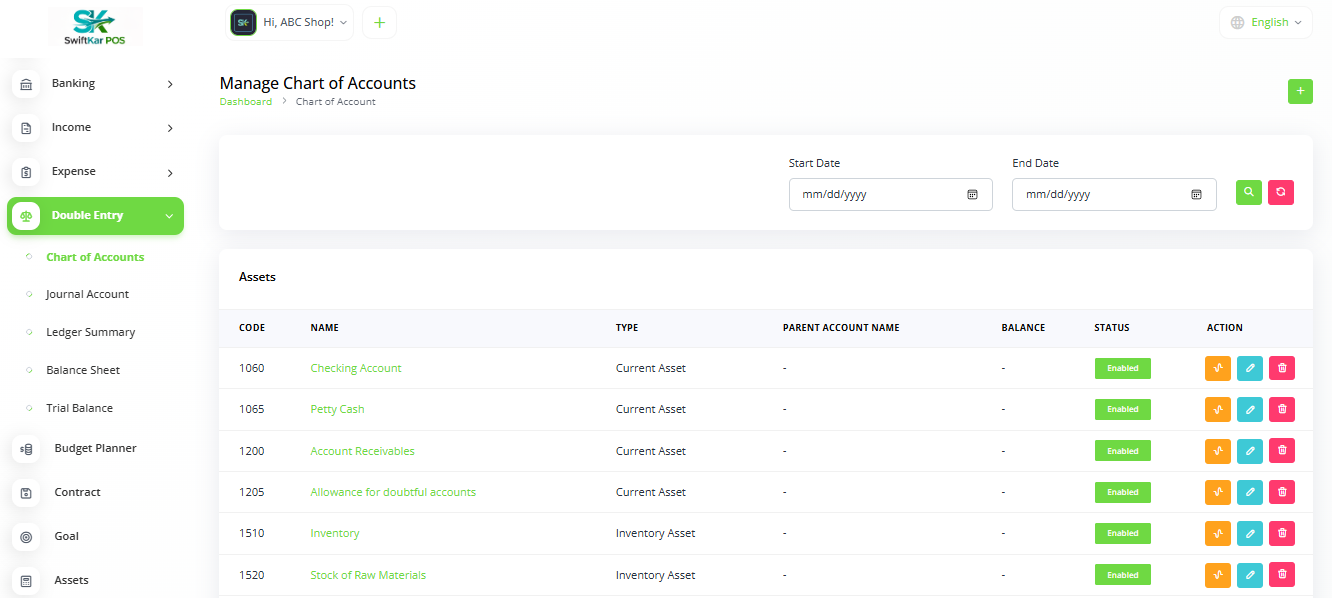Viewport: 1332px width, 598px height.
Task: Click the End Date input field
Action: point(1100,195)
